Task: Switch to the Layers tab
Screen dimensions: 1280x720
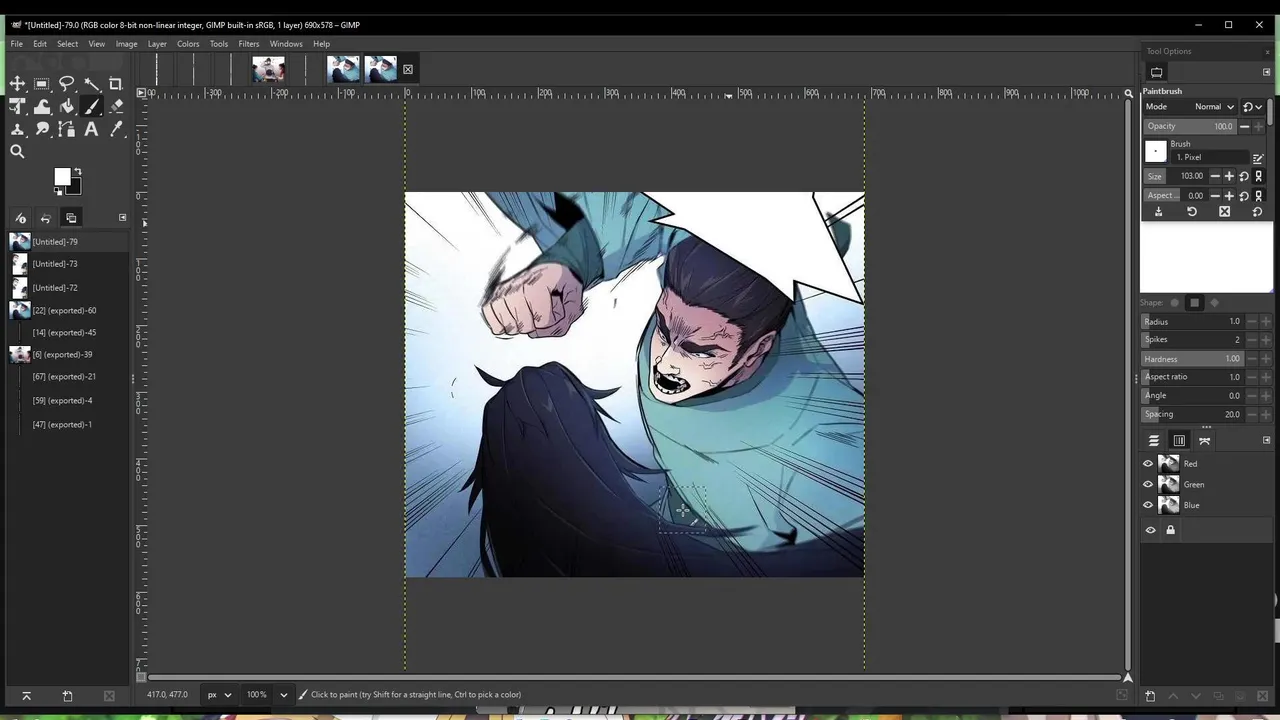Action: click(1154, 441)
